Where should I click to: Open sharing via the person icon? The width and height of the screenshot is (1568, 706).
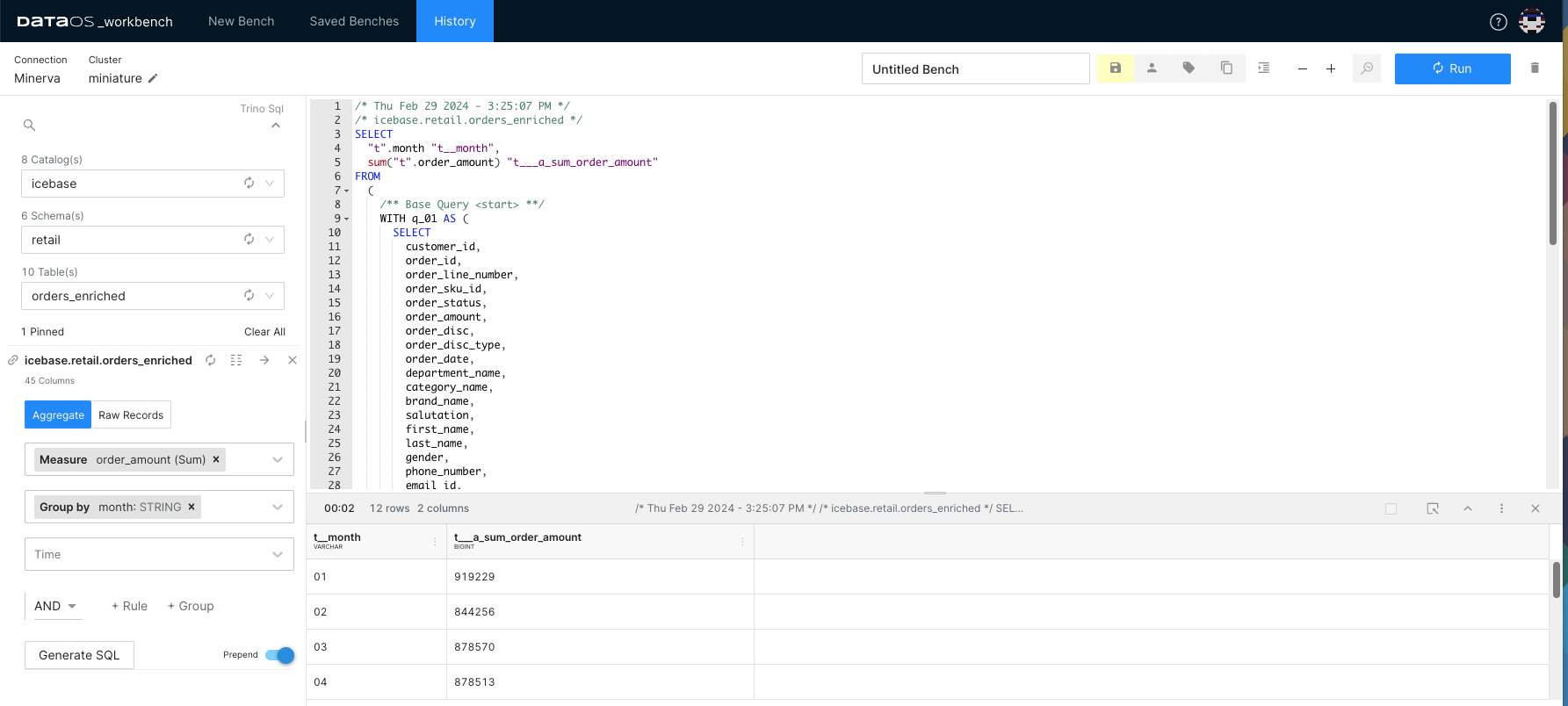1152,68
